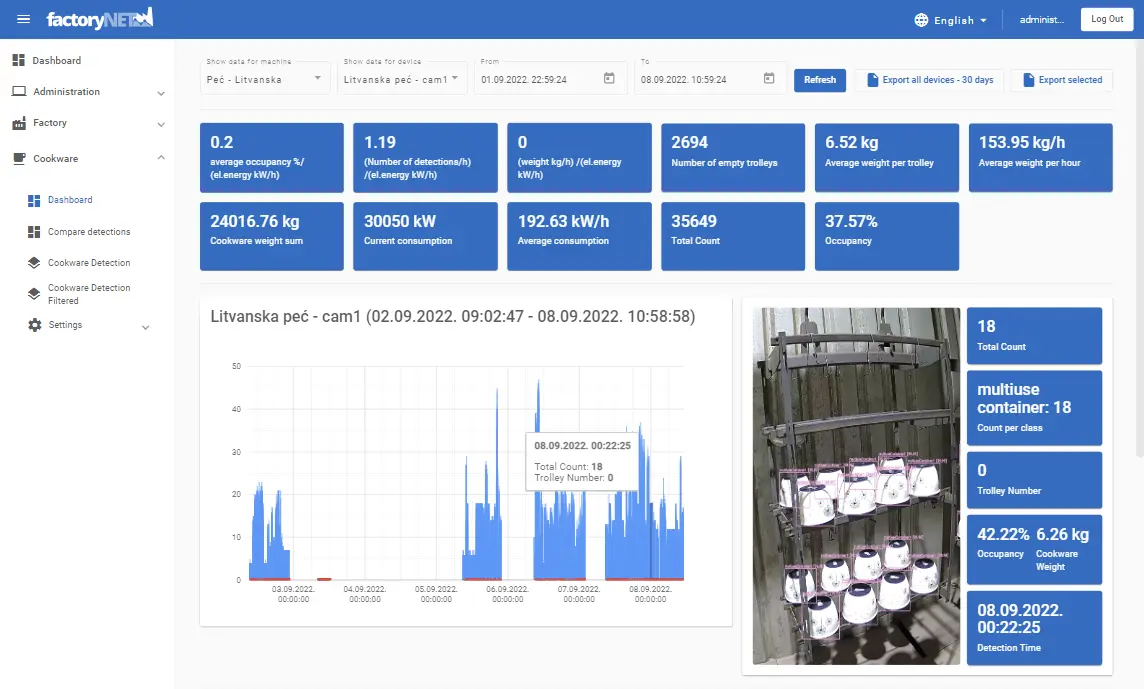The width and height of the screenshot is (1144, 689).
Task: Click the globe language icon
Action: (921, 20)
